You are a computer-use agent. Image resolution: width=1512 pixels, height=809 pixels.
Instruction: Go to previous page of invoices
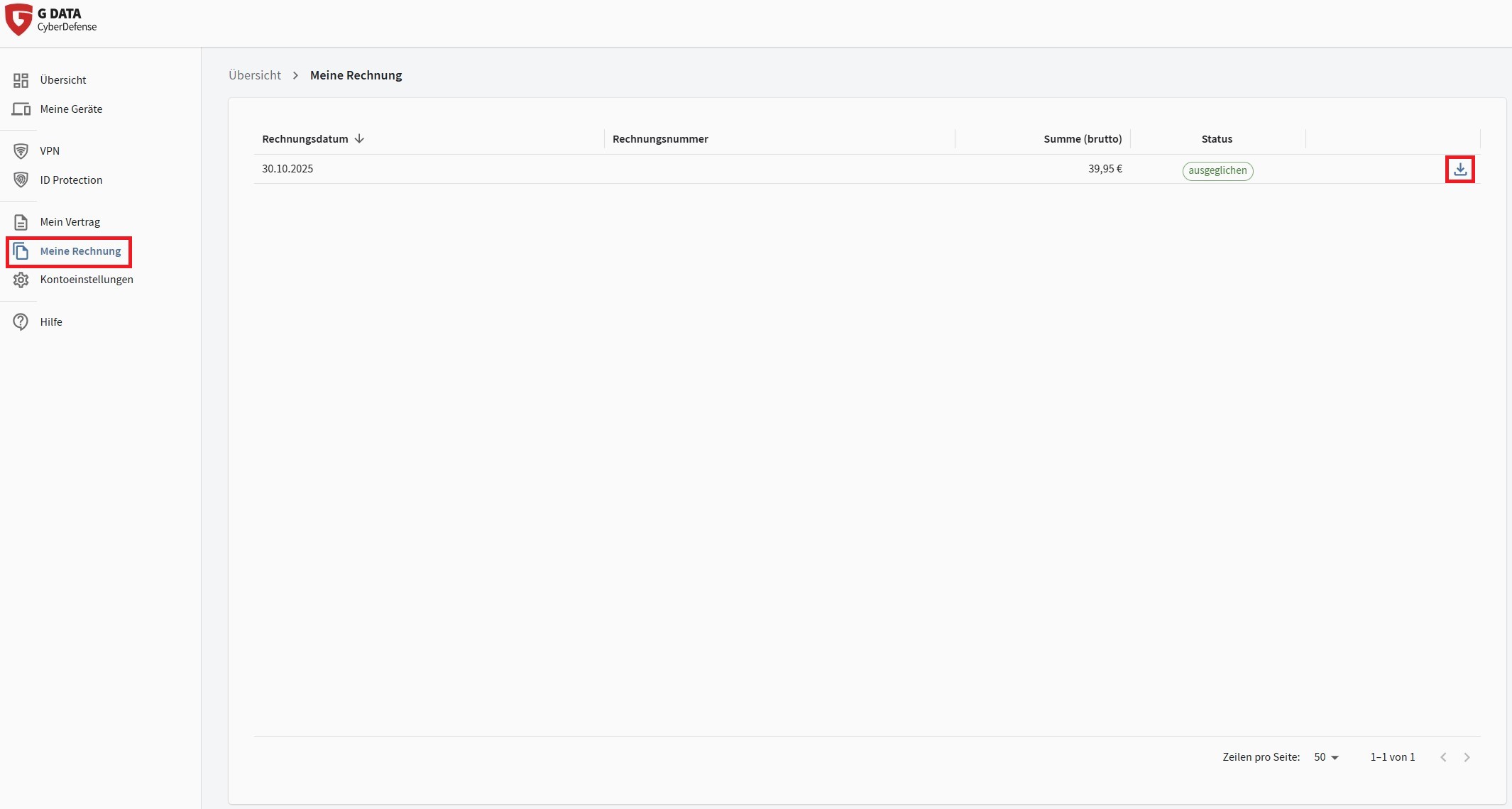(1443, 757)
